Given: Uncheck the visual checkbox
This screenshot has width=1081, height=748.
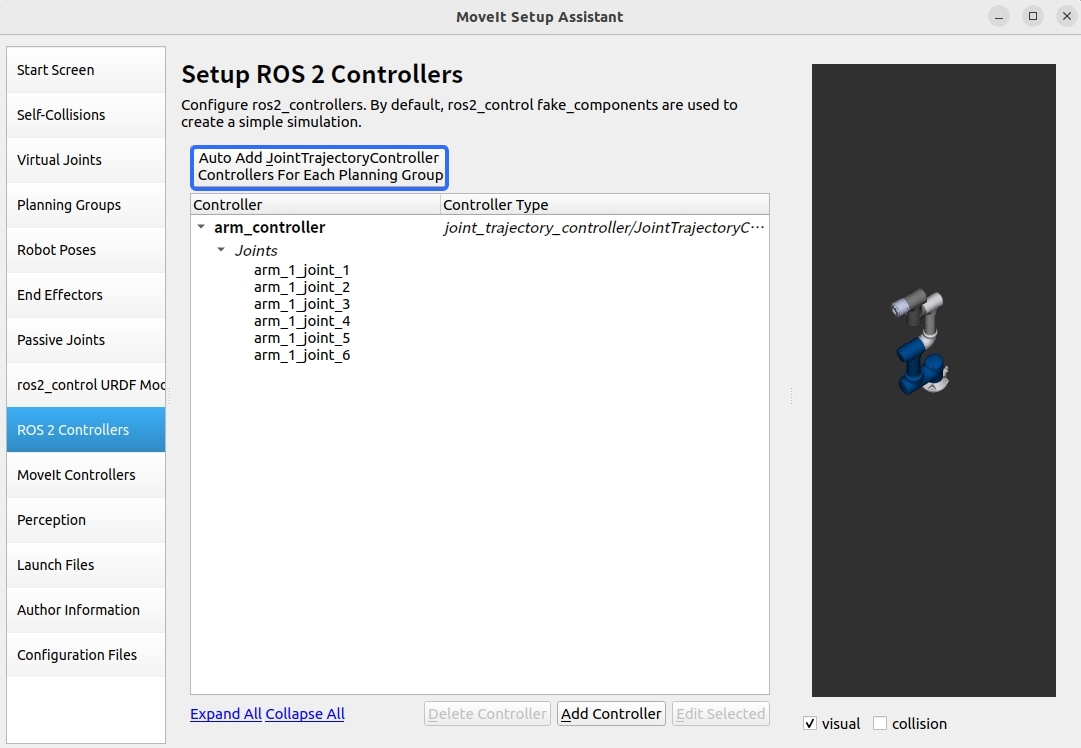Looking at the screenshot, I should pyautogui.click(x=810, y=723).
